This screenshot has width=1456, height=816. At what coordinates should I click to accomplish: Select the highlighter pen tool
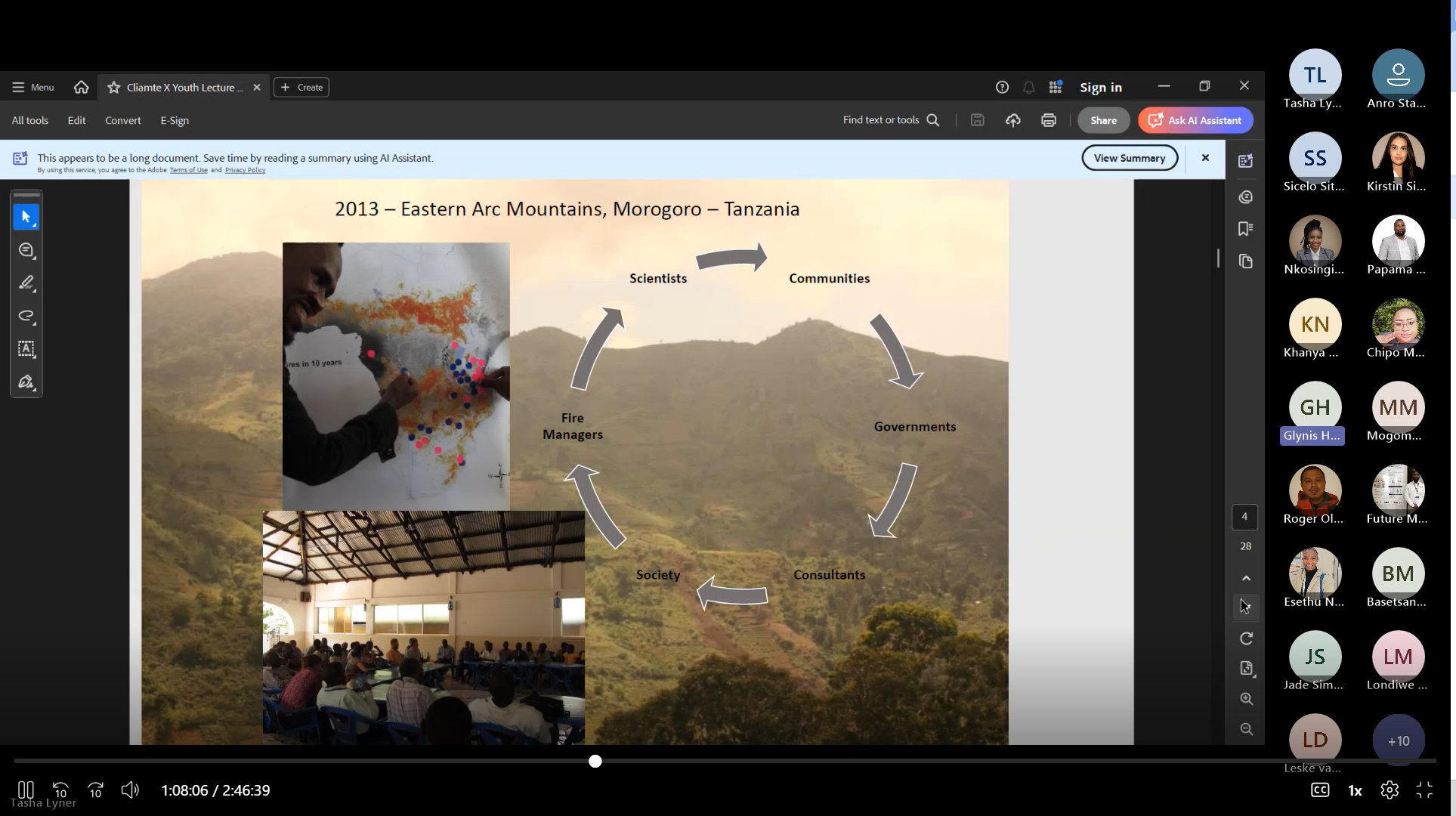click(x=26, y=283)
